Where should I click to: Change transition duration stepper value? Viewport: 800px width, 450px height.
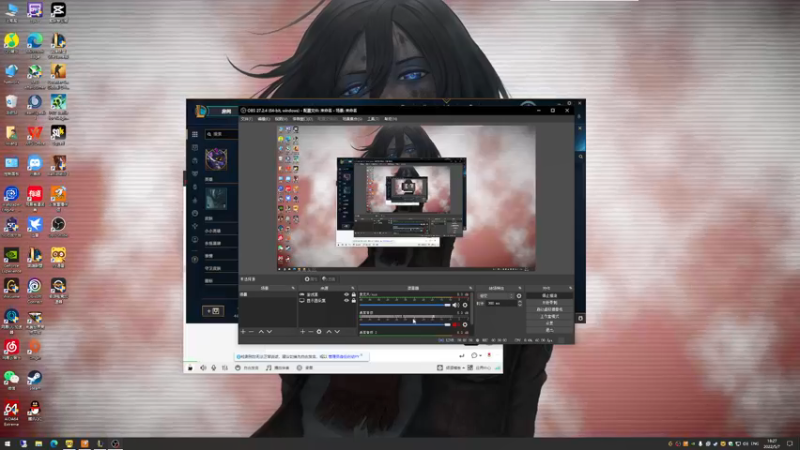click(x=519, y=303)
